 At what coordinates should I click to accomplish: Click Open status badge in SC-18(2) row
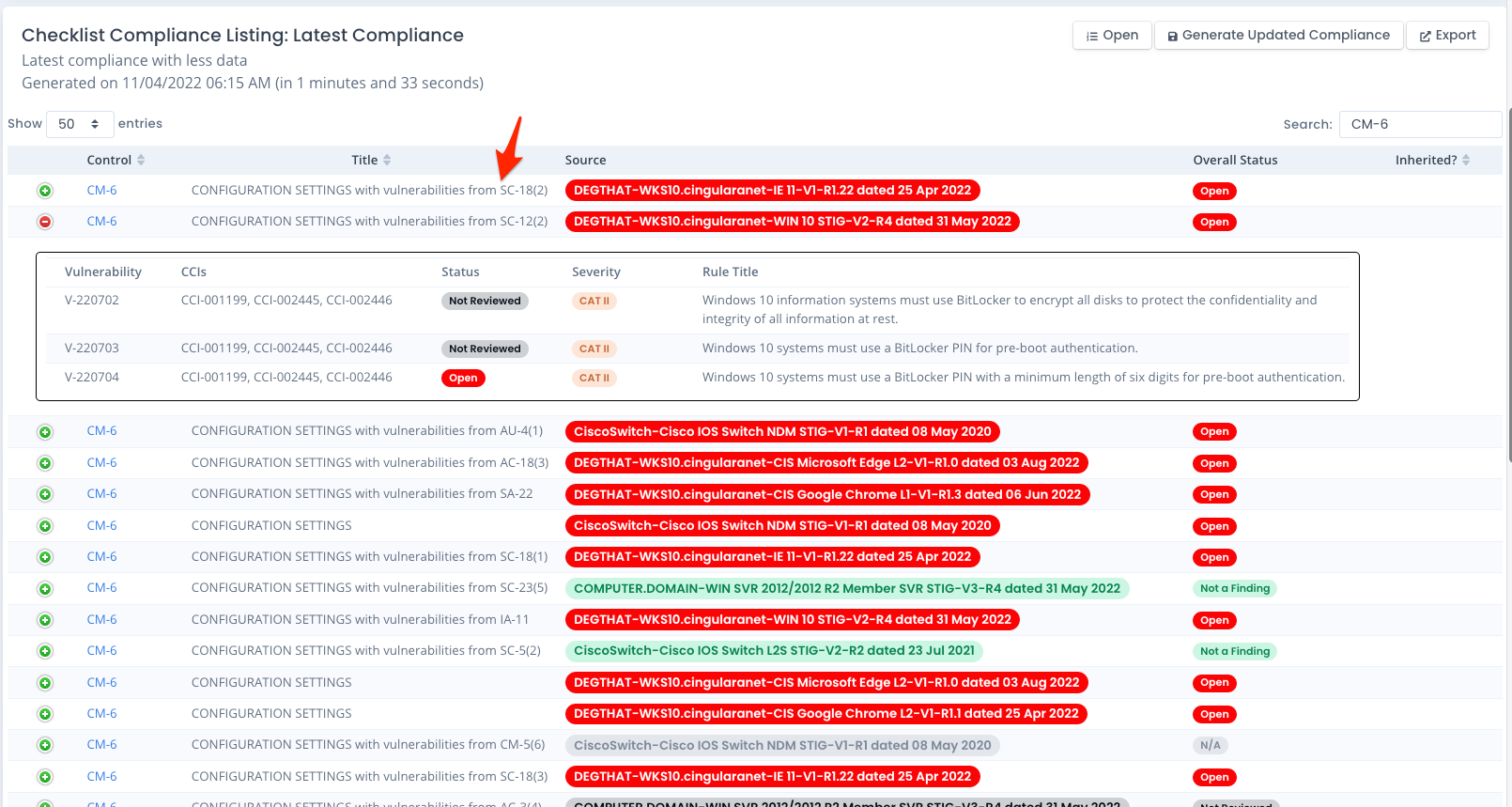point(1214,191)
